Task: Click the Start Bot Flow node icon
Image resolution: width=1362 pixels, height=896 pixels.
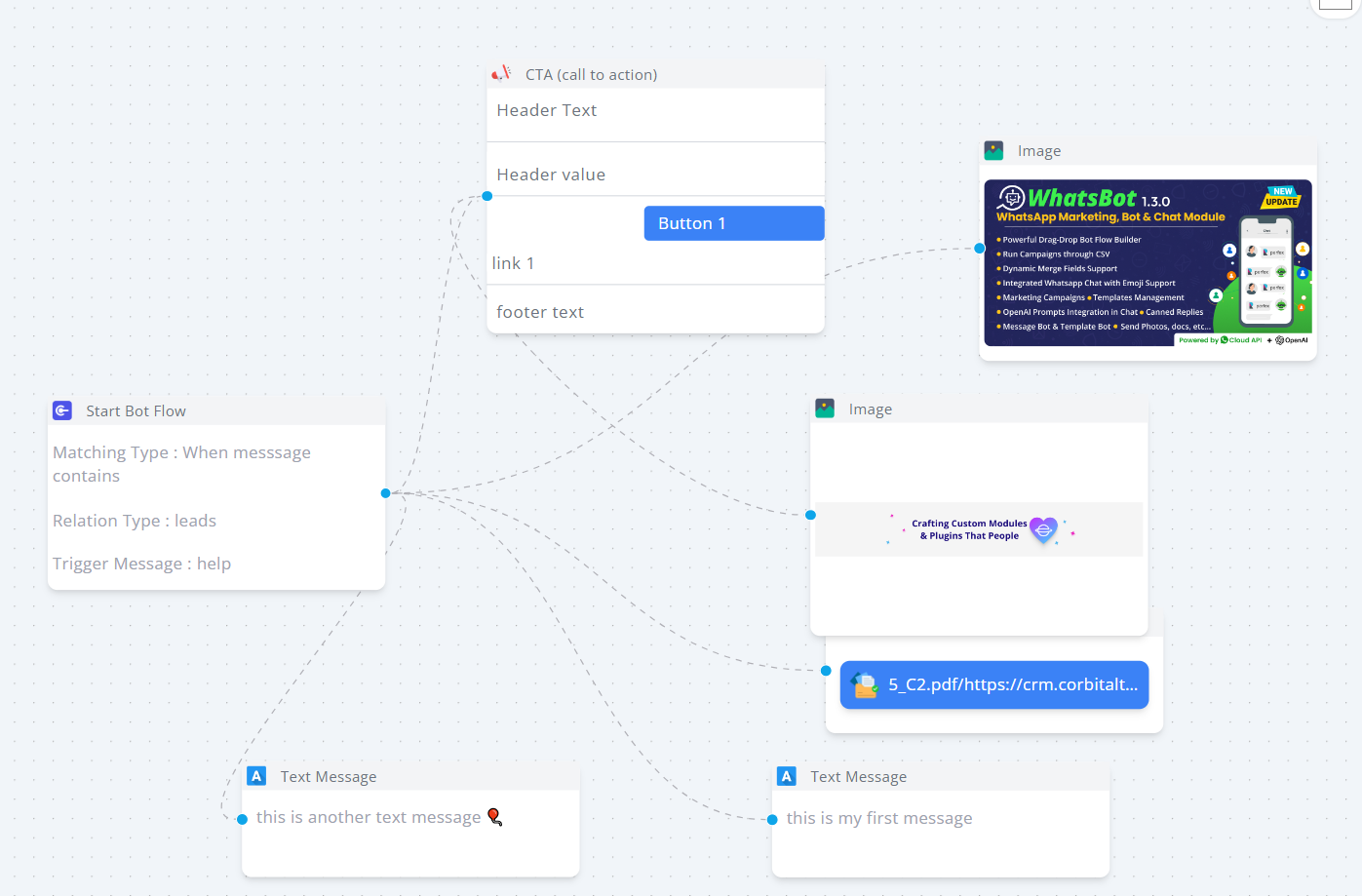Action: click(x=62, y=410)
